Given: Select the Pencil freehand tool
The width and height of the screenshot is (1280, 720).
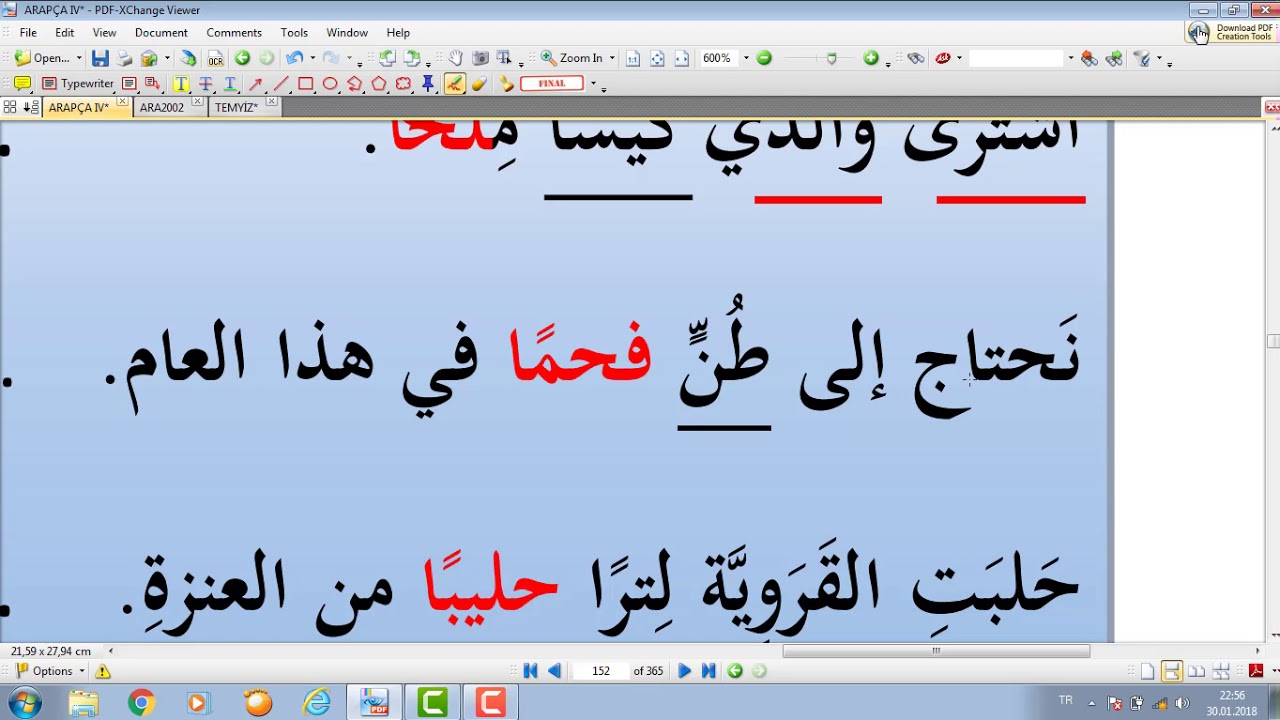Looking at the screenshot, I should tap(454, 84).
